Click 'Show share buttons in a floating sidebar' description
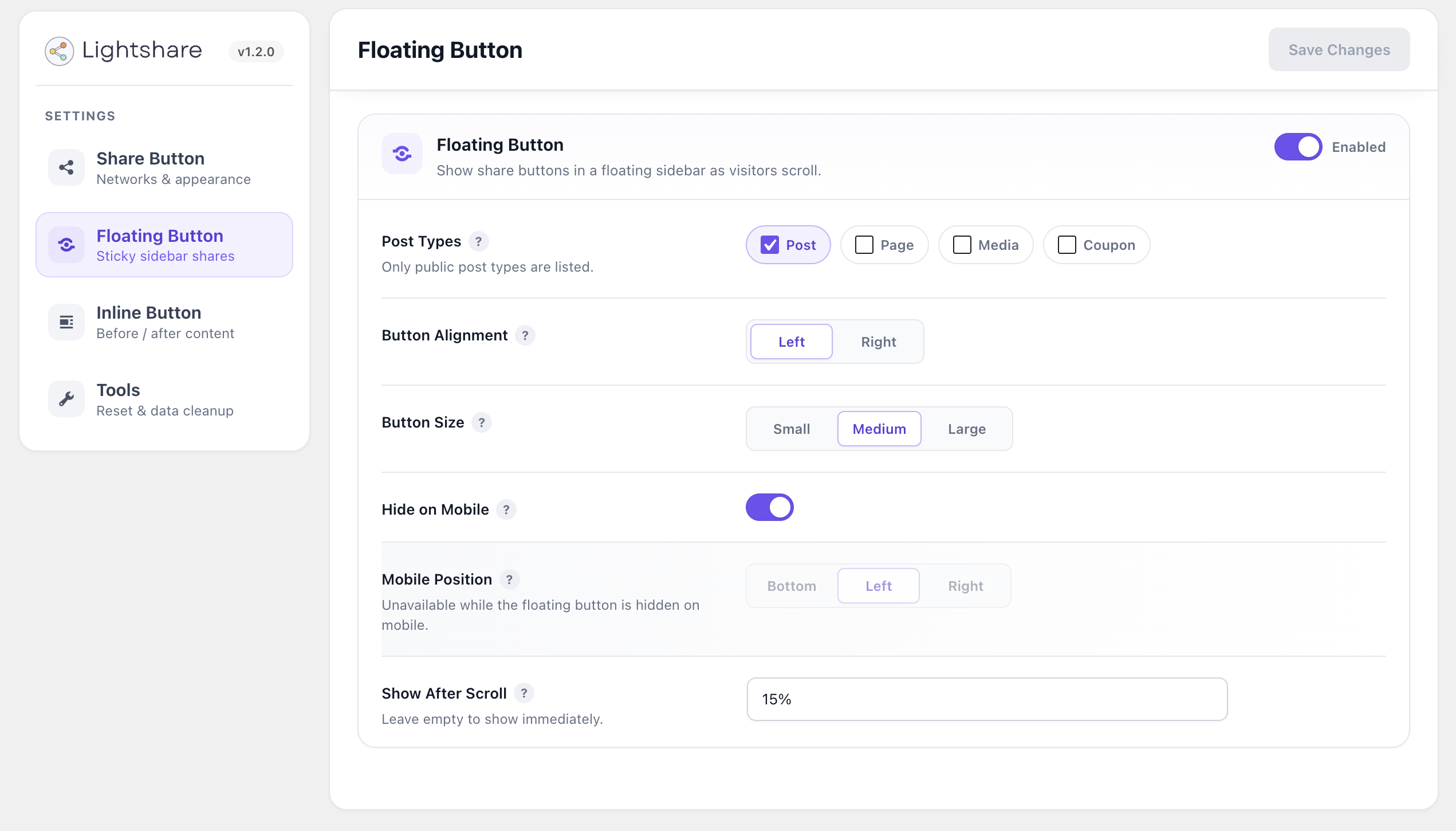The width and height of the screenshot is (1456, 831). (629, 170)
